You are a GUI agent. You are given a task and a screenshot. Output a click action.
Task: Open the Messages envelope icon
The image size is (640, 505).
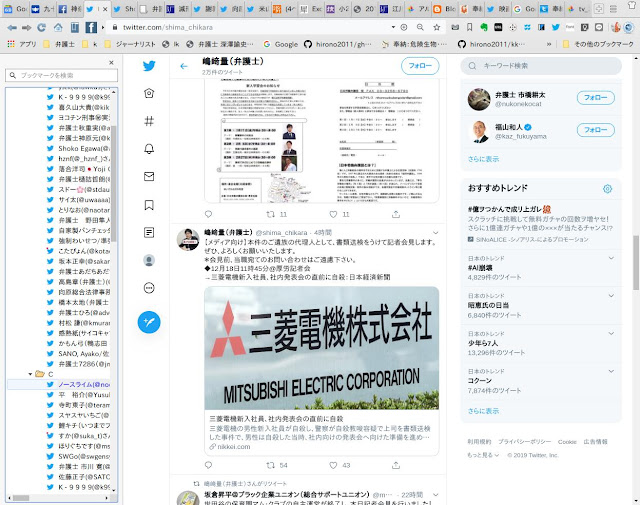click(x=149, y=176)
